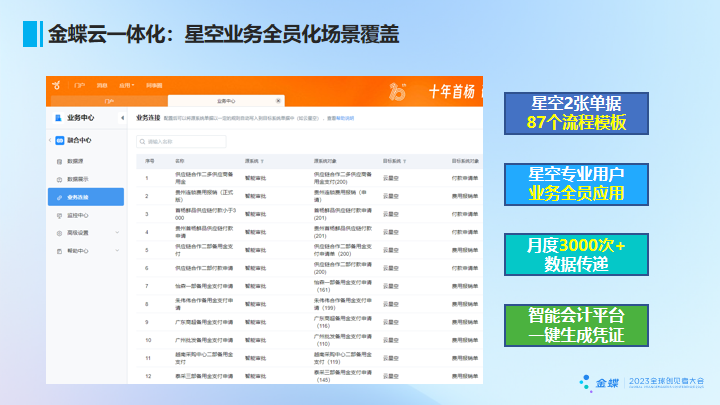The height and width of the screenshot is (405, 720).
Task: Click the 高级设置 gear icon
Action: coord(59,233)
